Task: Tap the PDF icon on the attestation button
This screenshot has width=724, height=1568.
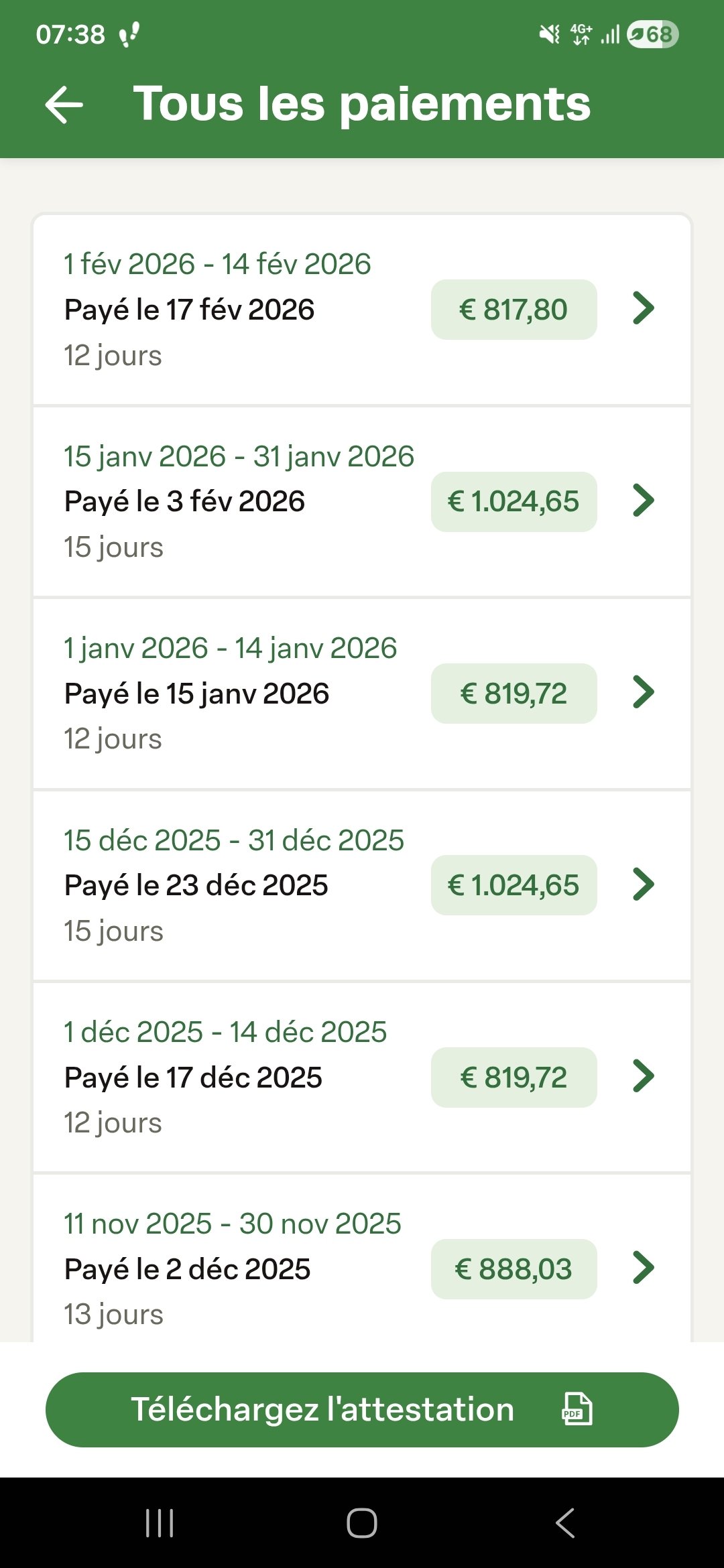Action: pos(577,1409)
